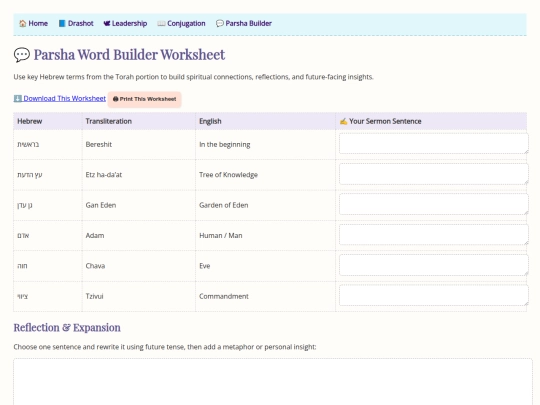
Task: Go to the Drashot page
Action: 76,23
